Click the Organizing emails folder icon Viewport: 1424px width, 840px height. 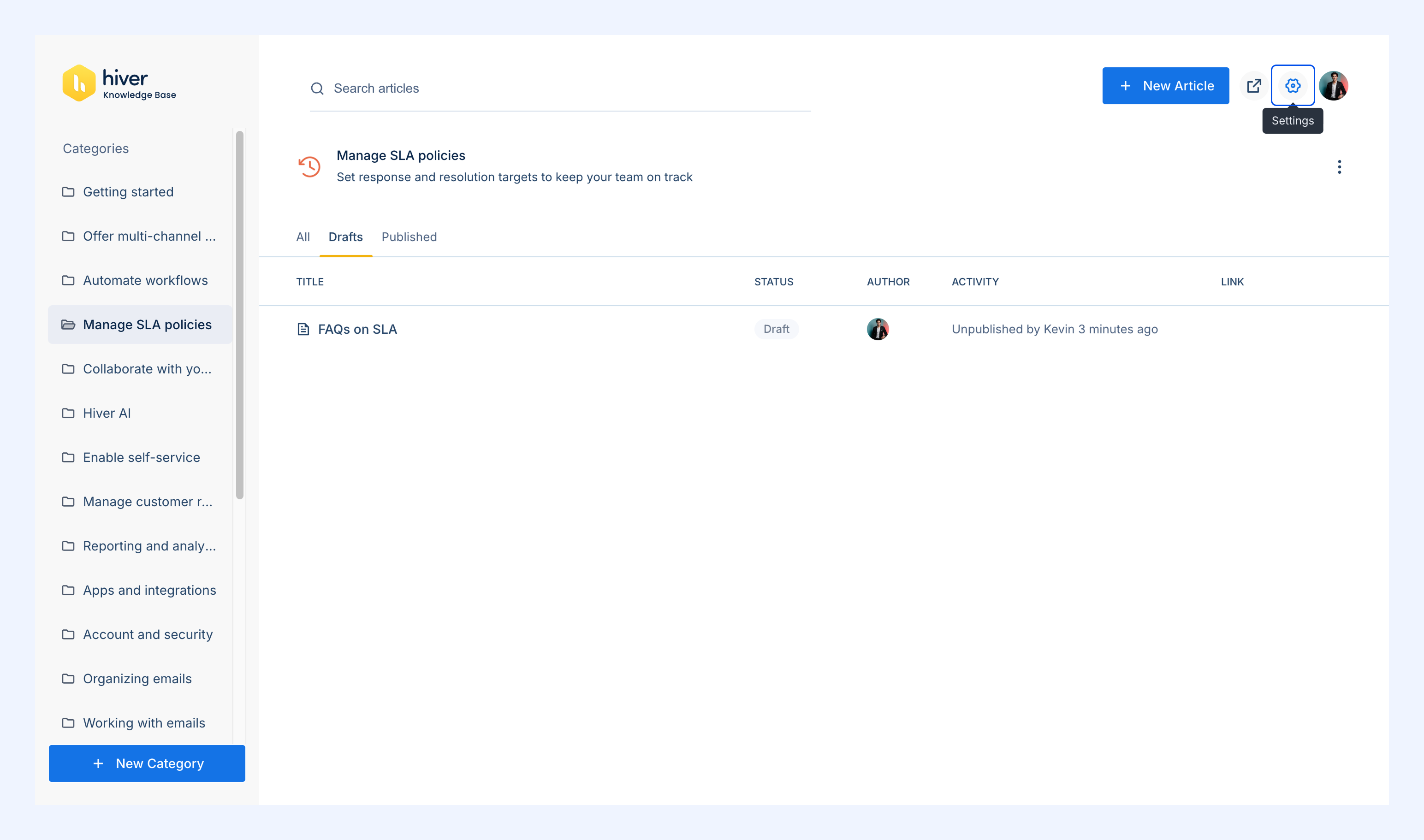[x=68, y=679]
